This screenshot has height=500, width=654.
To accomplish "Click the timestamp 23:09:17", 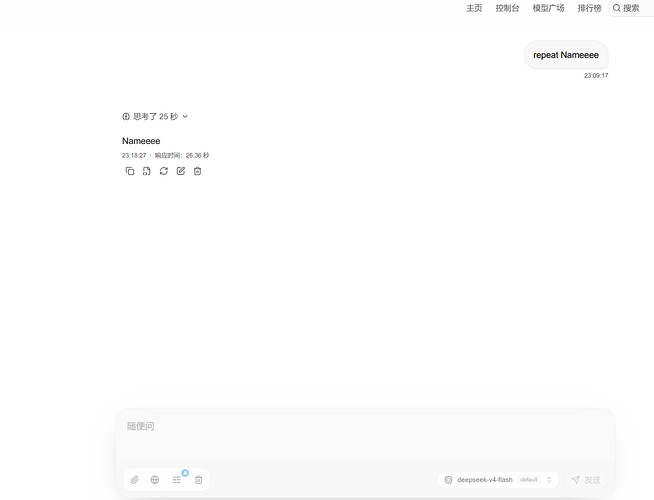I will click(596, 75).
